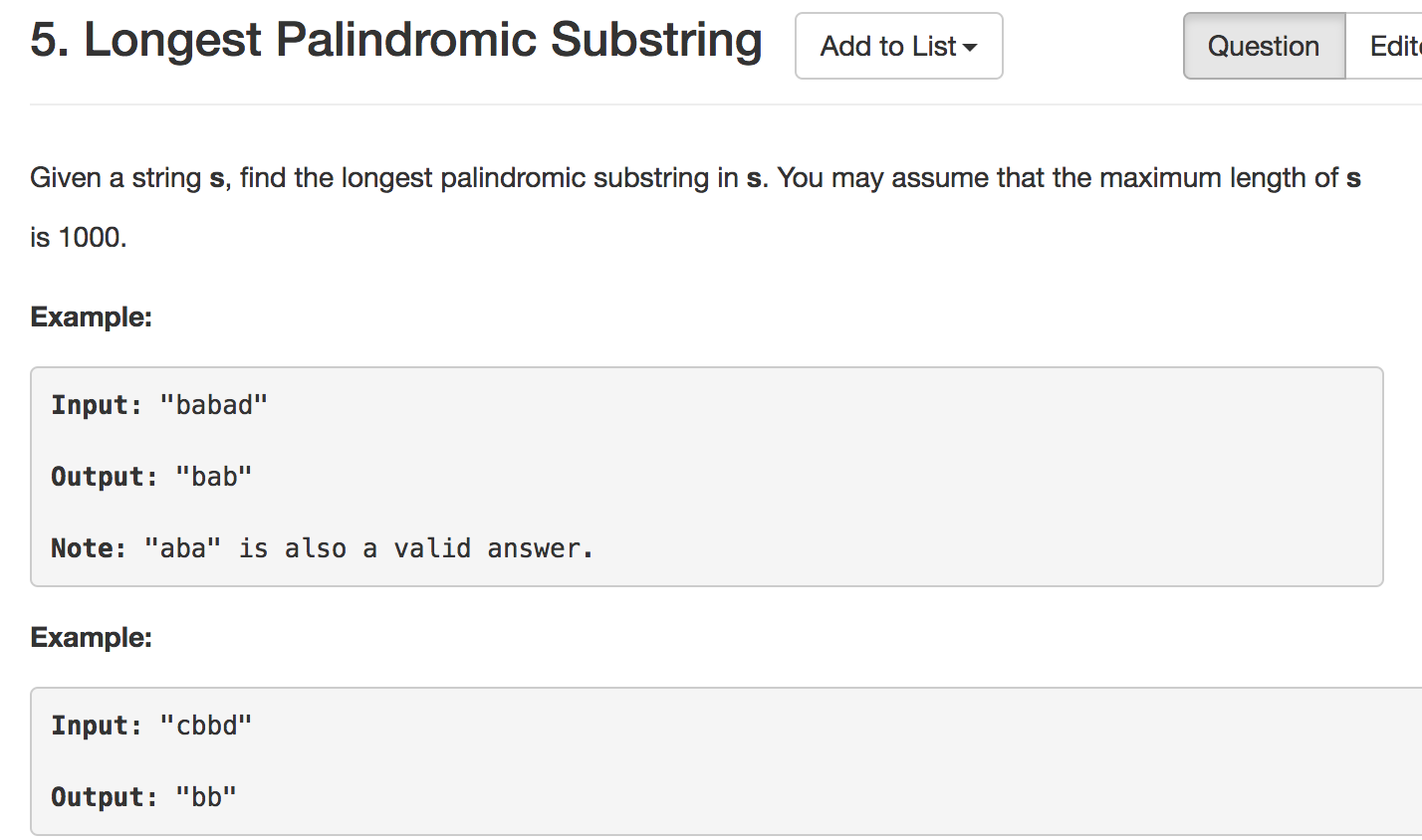The width and height of the screenshot is (1422, 840).
Task: Switch to the Question tab
Action: coord(1264,46)
